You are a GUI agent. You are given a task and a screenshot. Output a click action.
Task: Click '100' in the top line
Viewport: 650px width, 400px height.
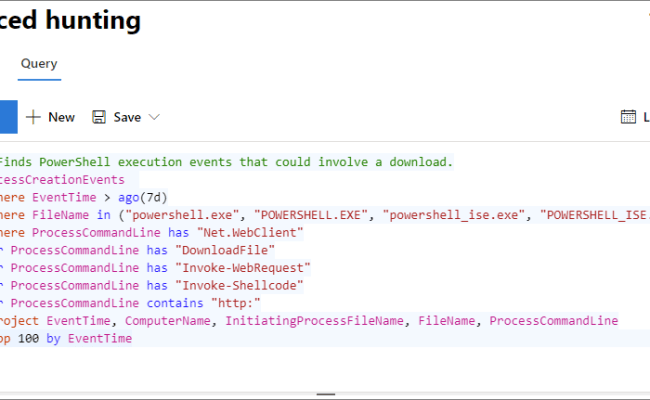click(28, 339)
